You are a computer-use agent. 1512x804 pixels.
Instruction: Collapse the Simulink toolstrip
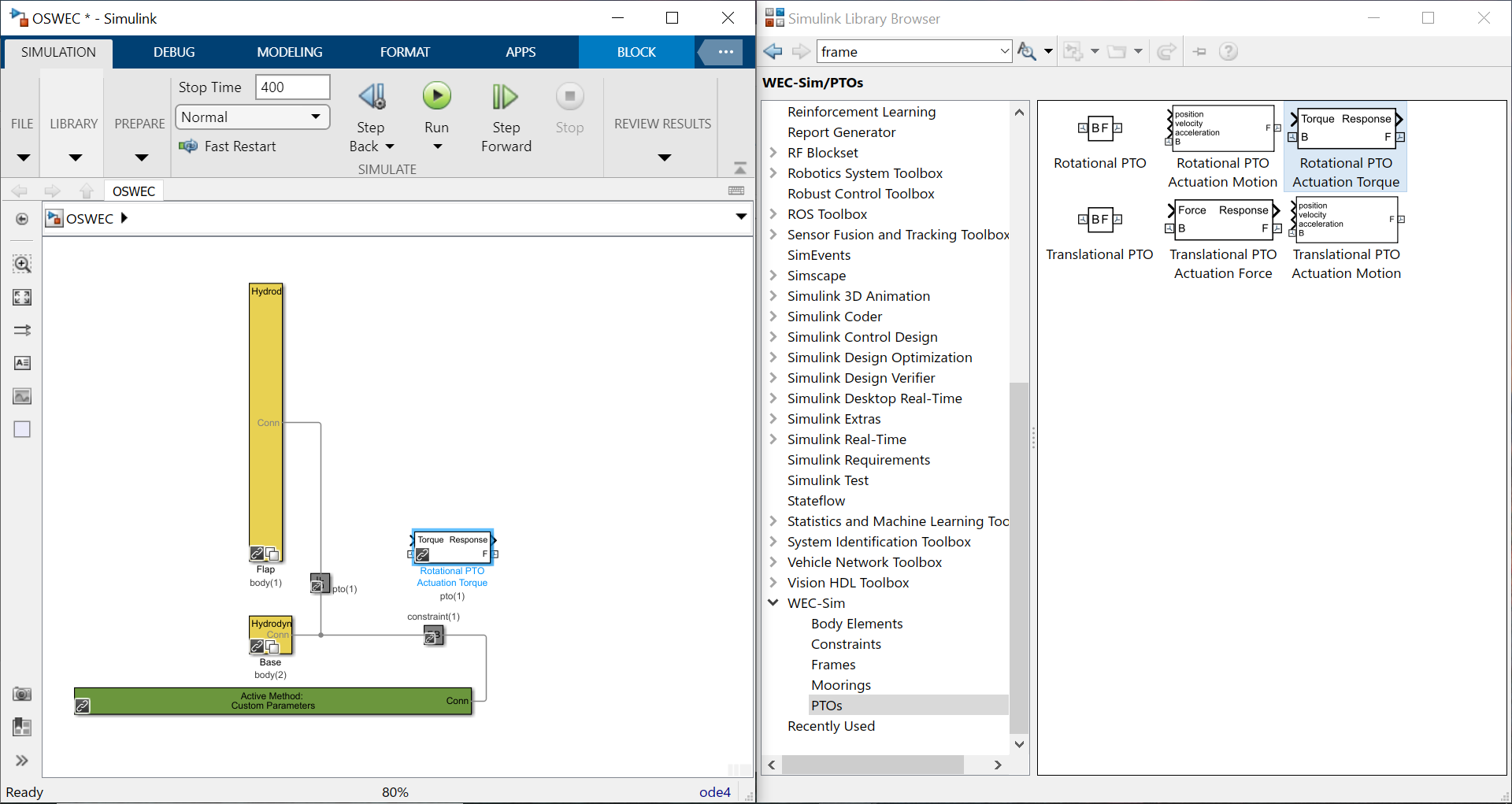click(739, 168)
